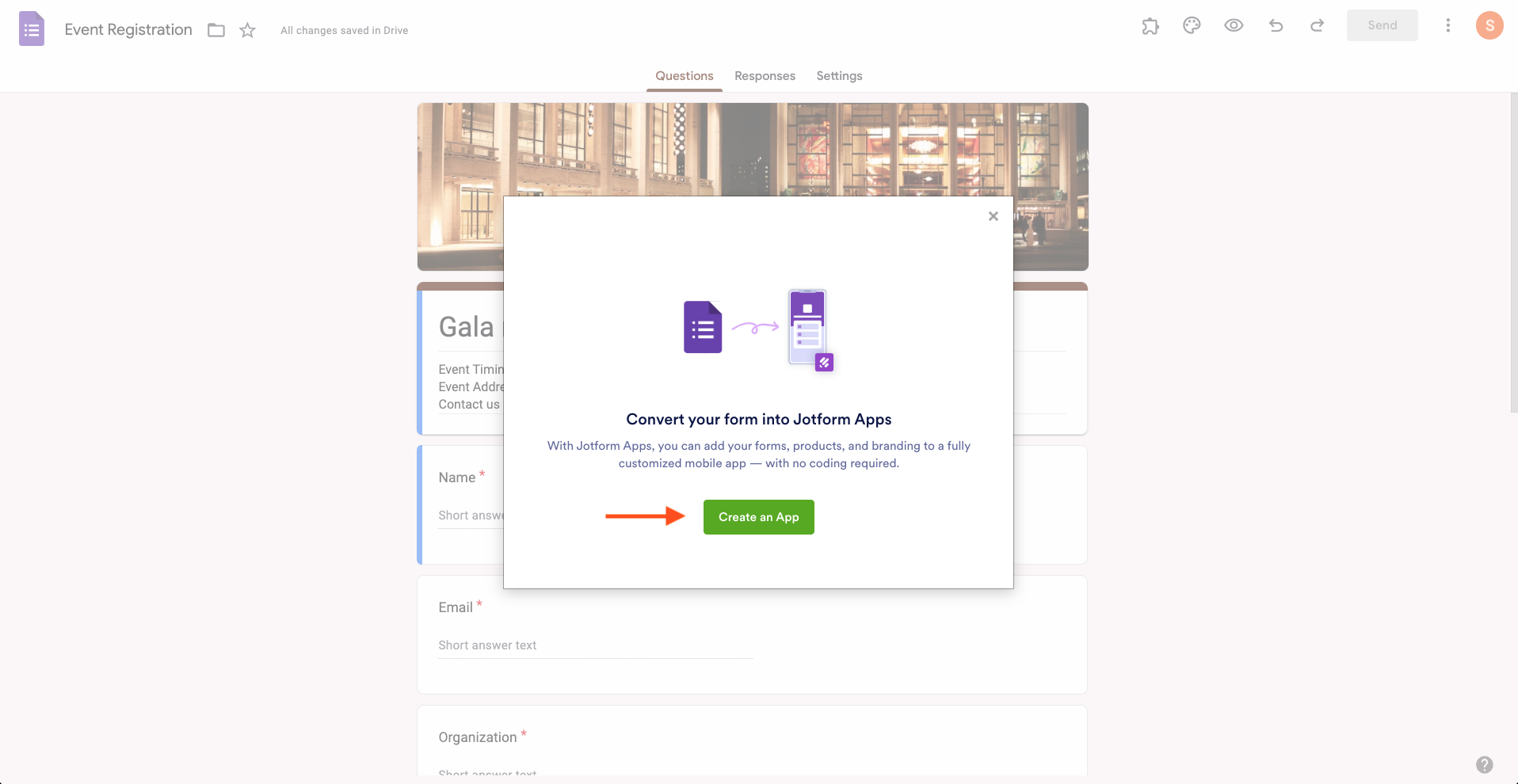Image resolution: width=1518 pixels, height=784 pixels.
Task: Click the Send button
Action: [1383, 25]
